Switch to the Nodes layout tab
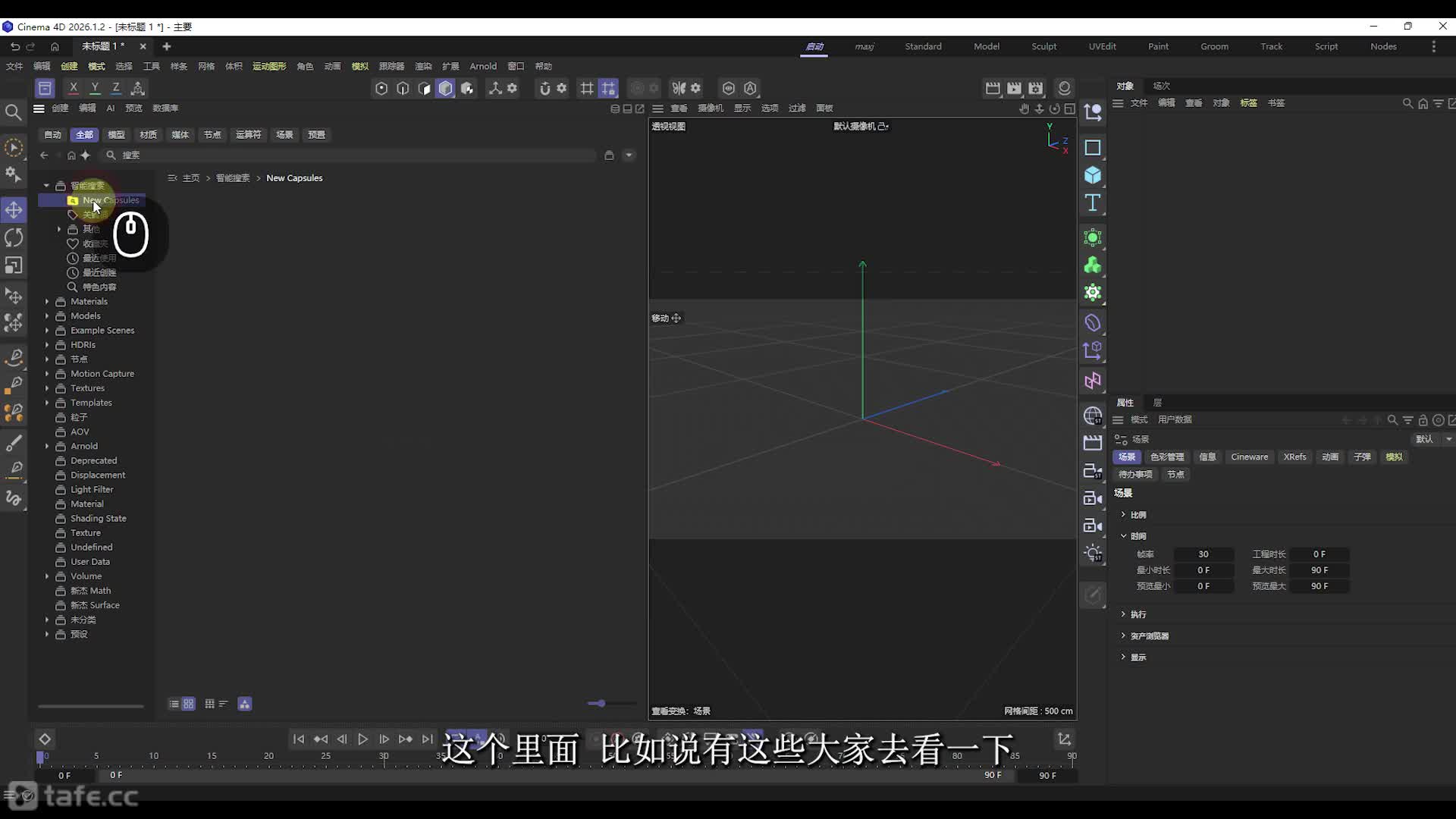Viewport: 1456px width, 819px height. click(x=1383, y=47)
